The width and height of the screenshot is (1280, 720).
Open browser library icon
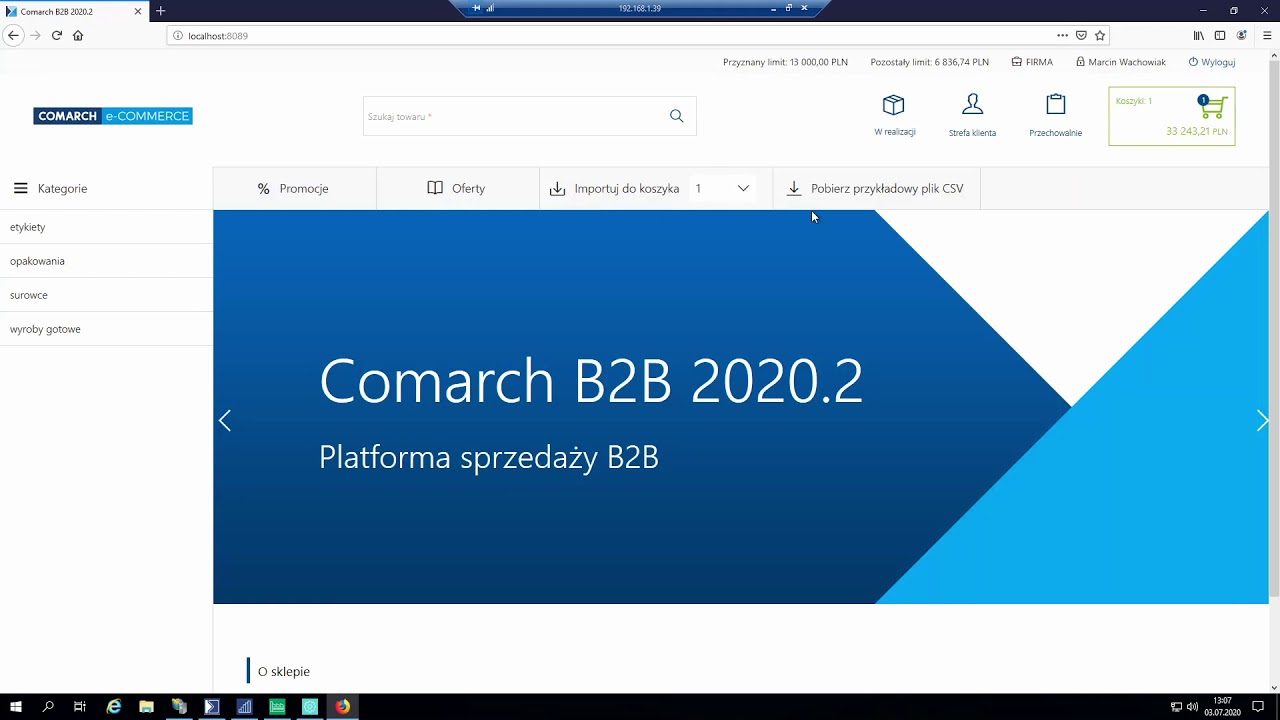coord(1199,35)
